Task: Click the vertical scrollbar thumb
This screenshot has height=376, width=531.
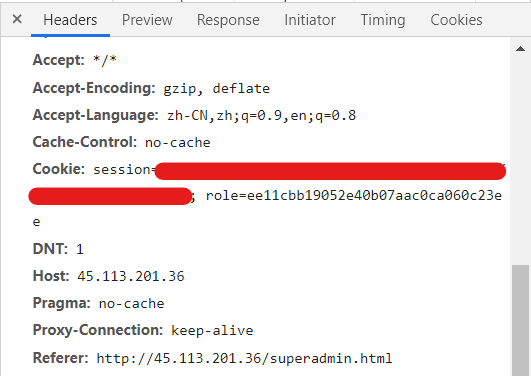Action: (521, 320)
